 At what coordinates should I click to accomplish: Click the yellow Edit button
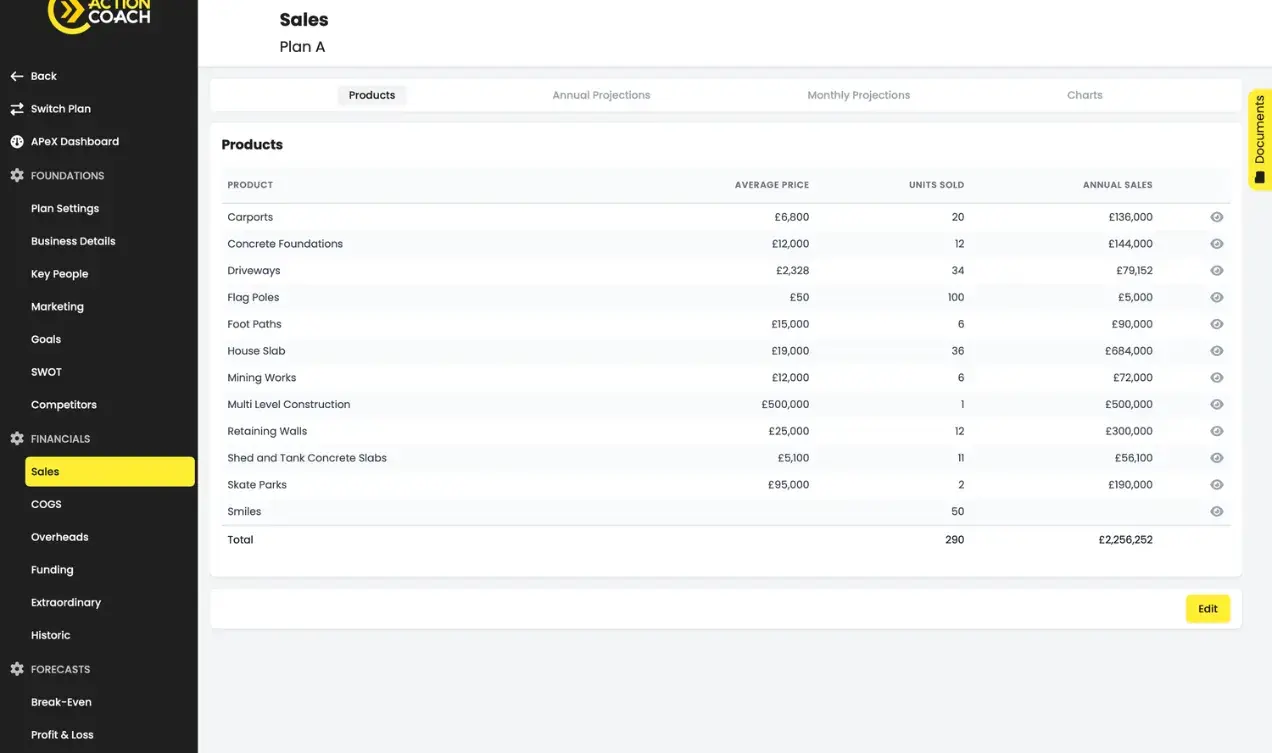tap(1208, 609)
